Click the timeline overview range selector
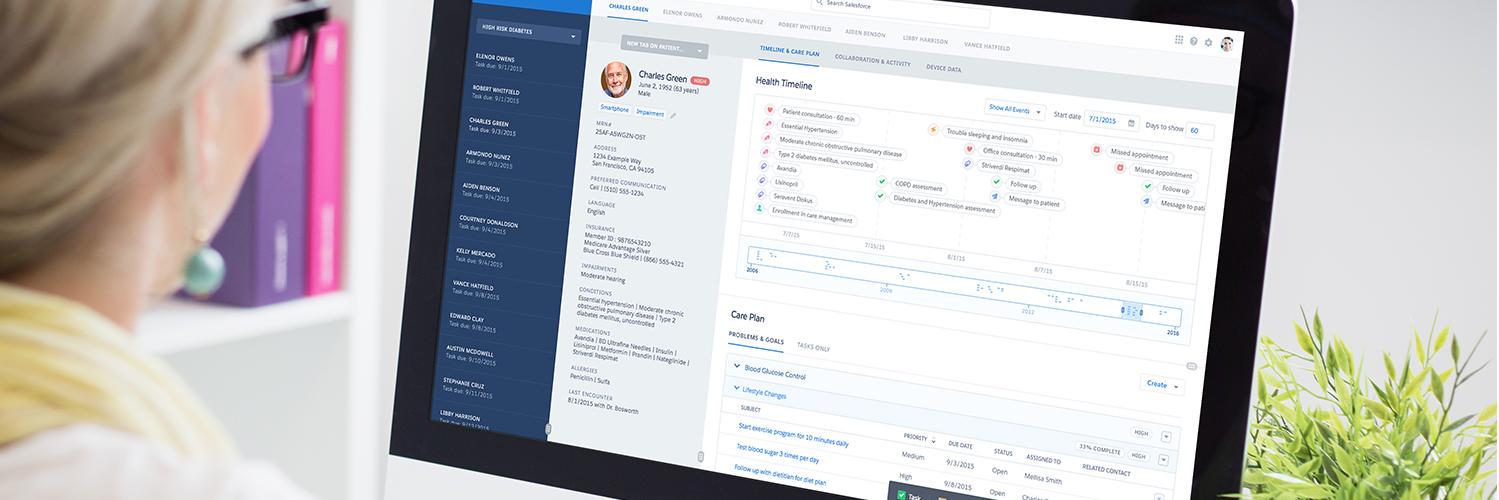The width and height of the screenshot is (1499, 500). (x=1131, y=311)
